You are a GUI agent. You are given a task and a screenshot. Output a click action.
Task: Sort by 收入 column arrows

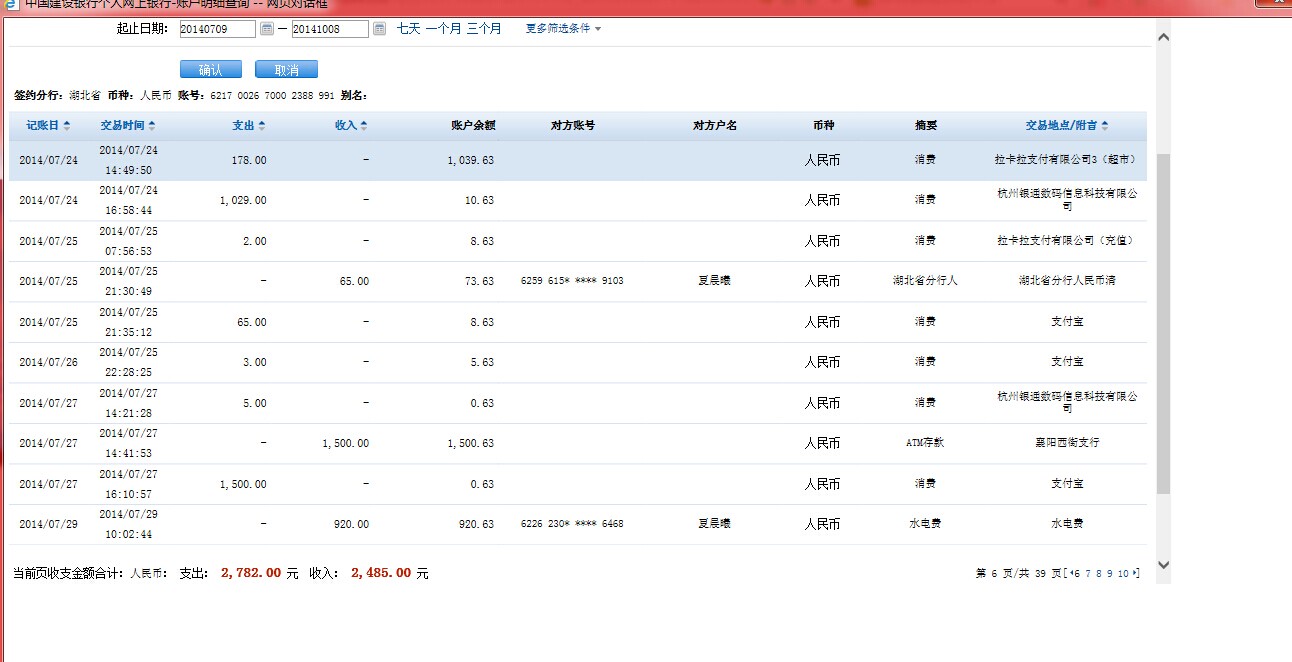point(364,126)
